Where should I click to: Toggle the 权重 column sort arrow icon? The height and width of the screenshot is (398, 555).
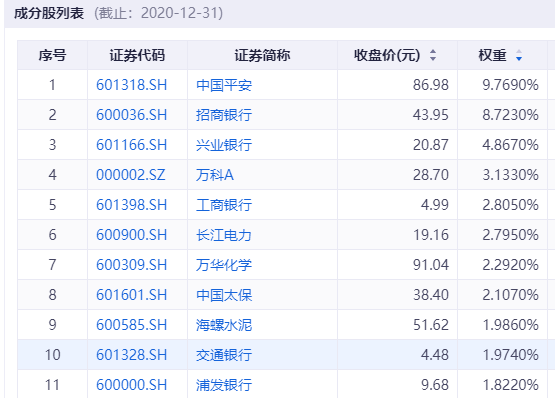(x=519, y=55)
